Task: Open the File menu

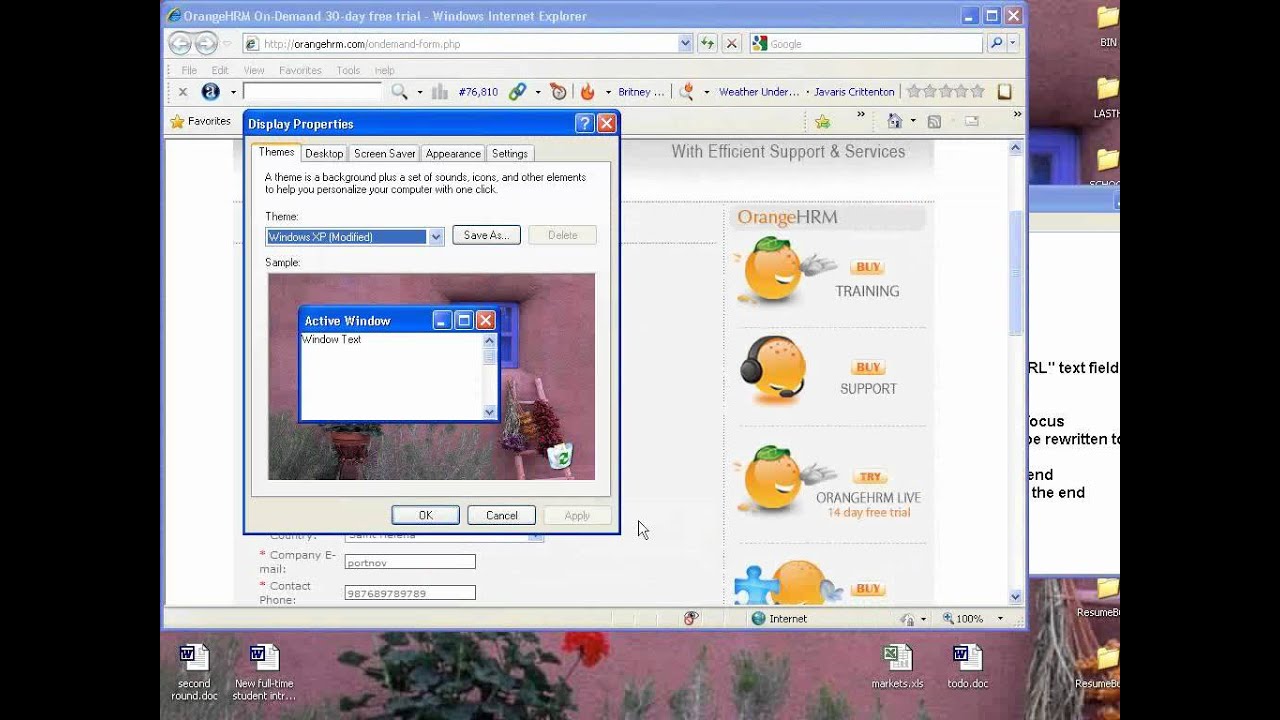Action: point(189,70)
